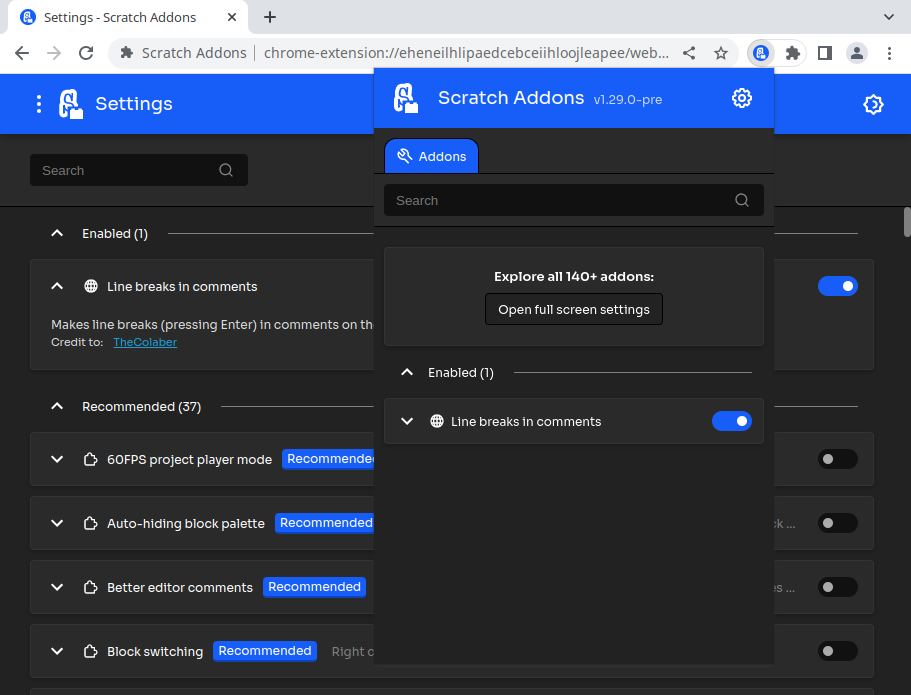Open TheColaber credit link
The image size is (911, 695).
tap(145, 342)
